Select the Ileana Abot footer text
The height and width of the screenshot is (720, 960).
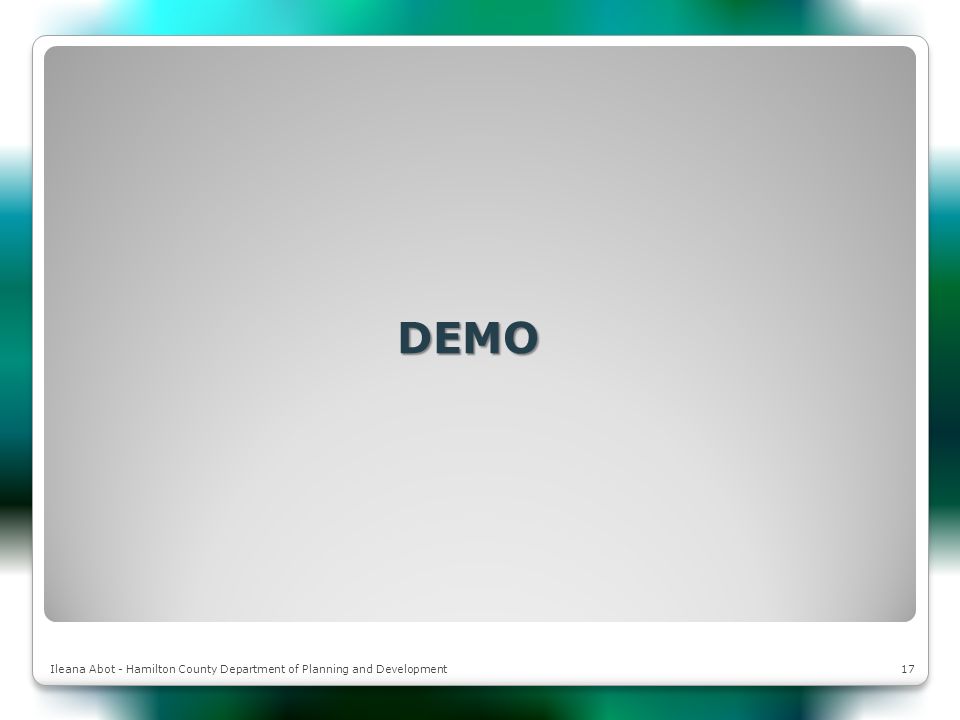pyautogui.click(x=249, y=669)
